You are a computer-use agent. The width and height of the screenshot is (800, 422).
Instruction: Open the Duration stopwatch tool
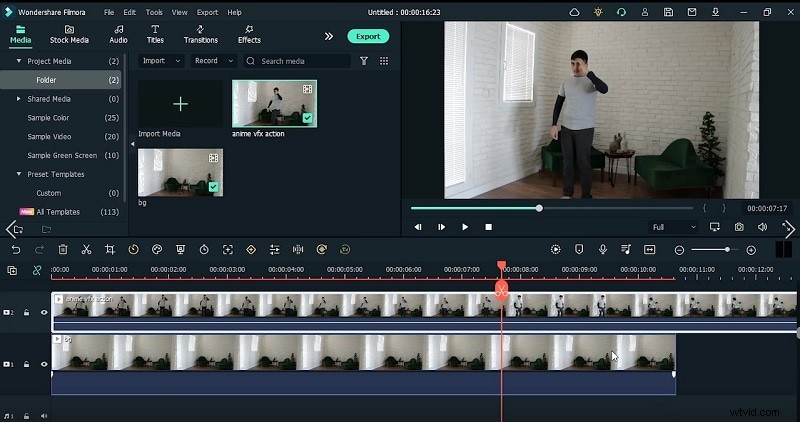pos(204,250)
